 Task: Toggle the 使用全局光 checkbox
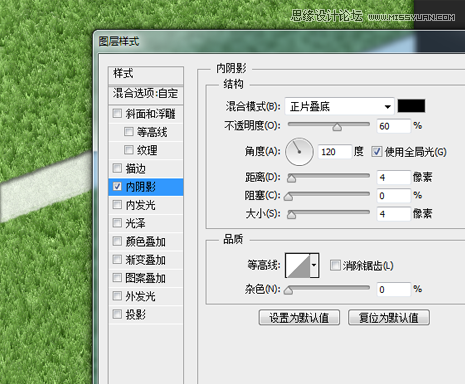click(377, 152)
